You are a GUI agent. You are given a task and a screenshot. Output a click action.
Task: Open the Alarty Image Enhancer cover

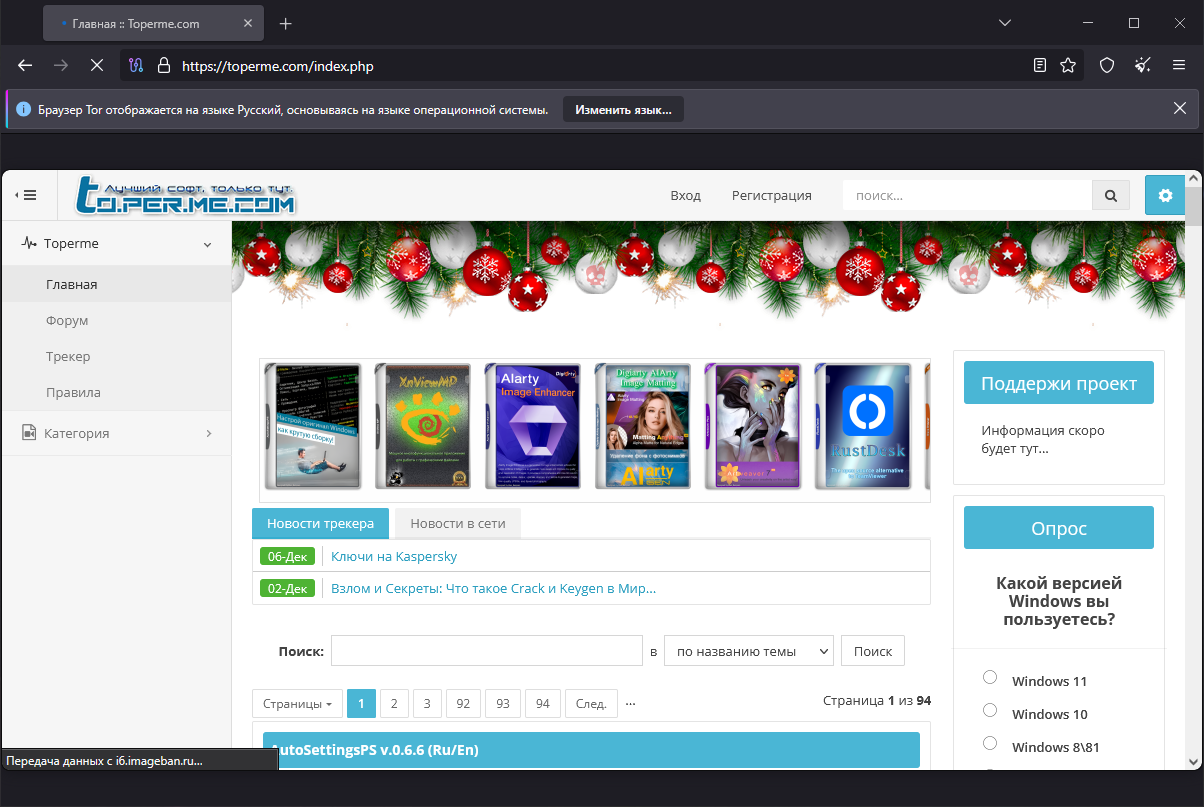pyautogui.click(x=533, y=426)
